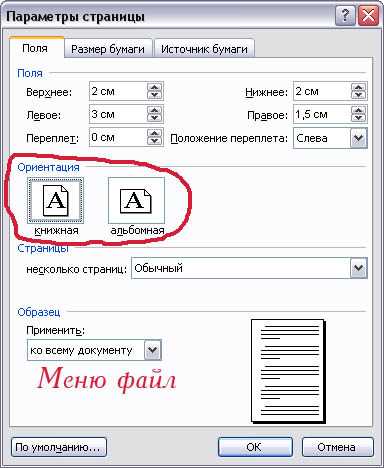Open the Источник бумаги tab
This screenshot has height=468, width=384.
coord(204,49)
